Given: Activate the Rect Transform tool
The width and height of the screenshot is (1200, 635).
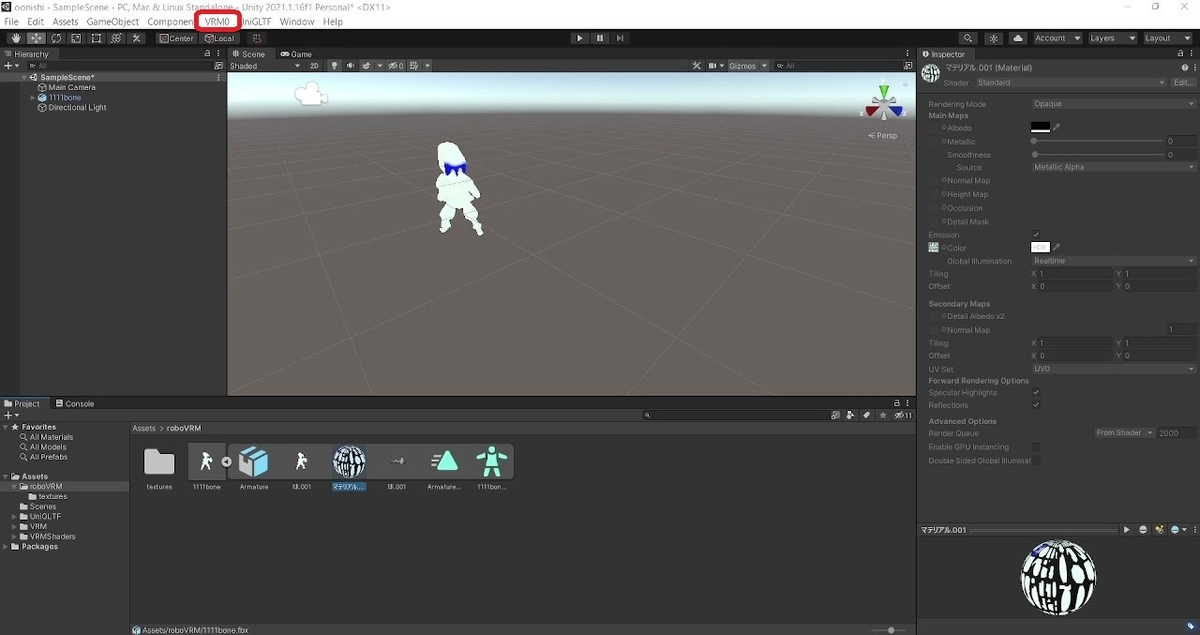Looking at the screenshot, I should tap(97, 38).
